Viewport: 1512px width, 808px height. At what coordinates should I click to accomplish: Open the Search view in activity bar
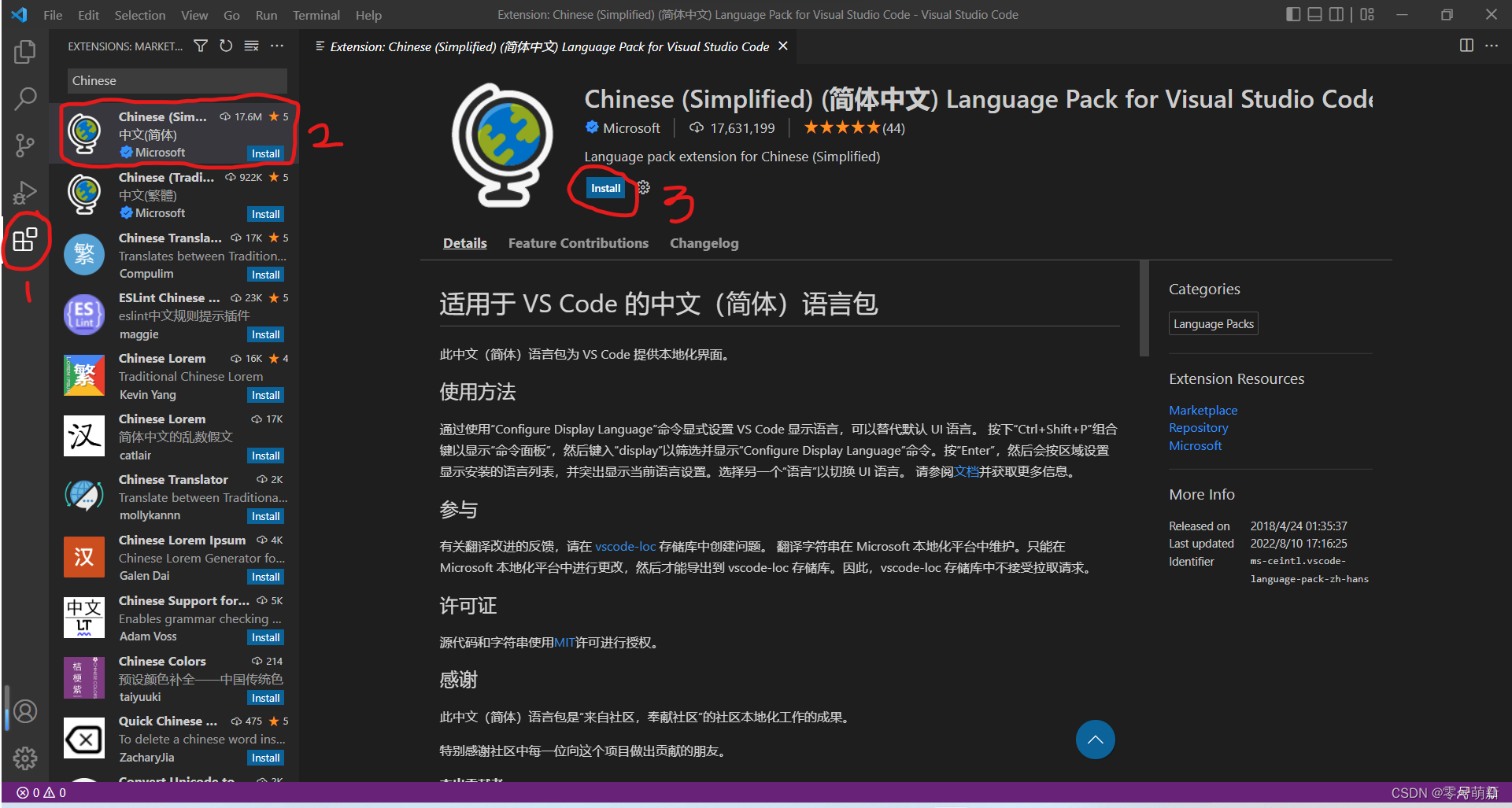pyautogui.click(x=25, y=99)
